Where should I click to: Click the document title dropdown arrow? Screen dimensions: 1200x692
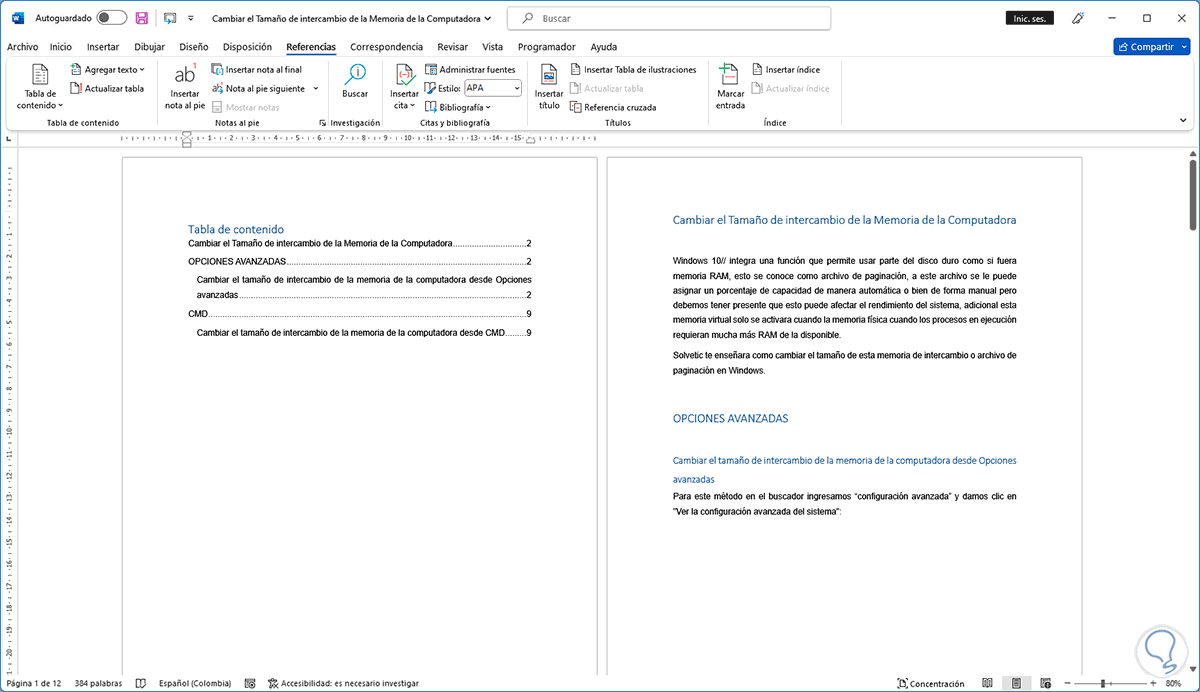click(x=487, y=18)
